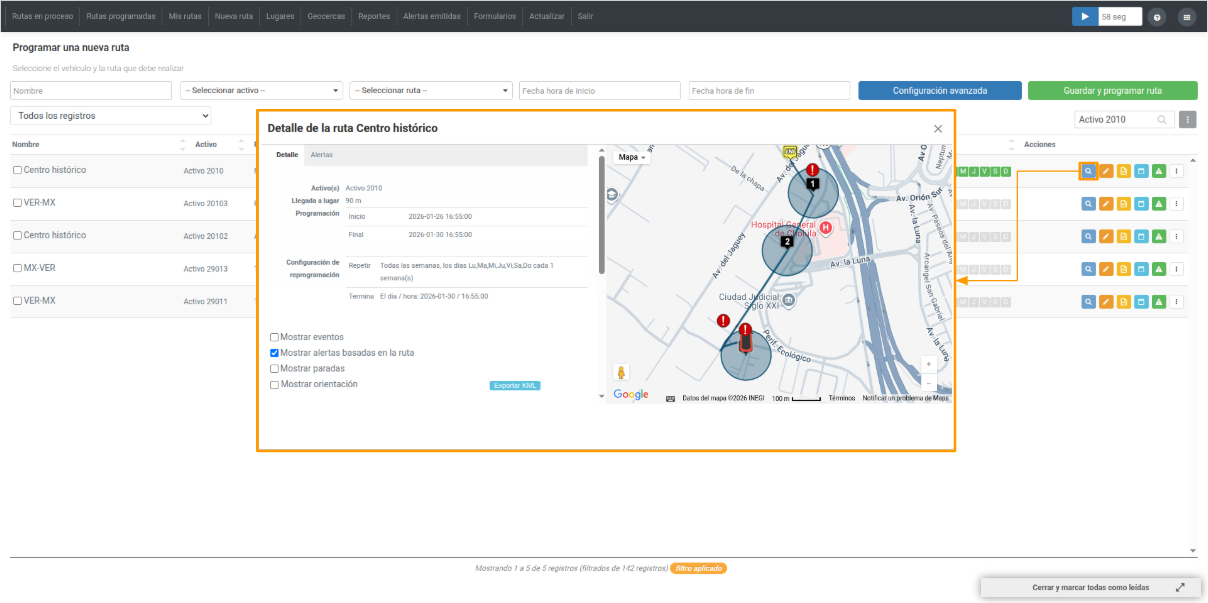Click the route detail panel's vertical scrollbar
This screenshot has height=603, width=1208.
(x=601, y=213)
